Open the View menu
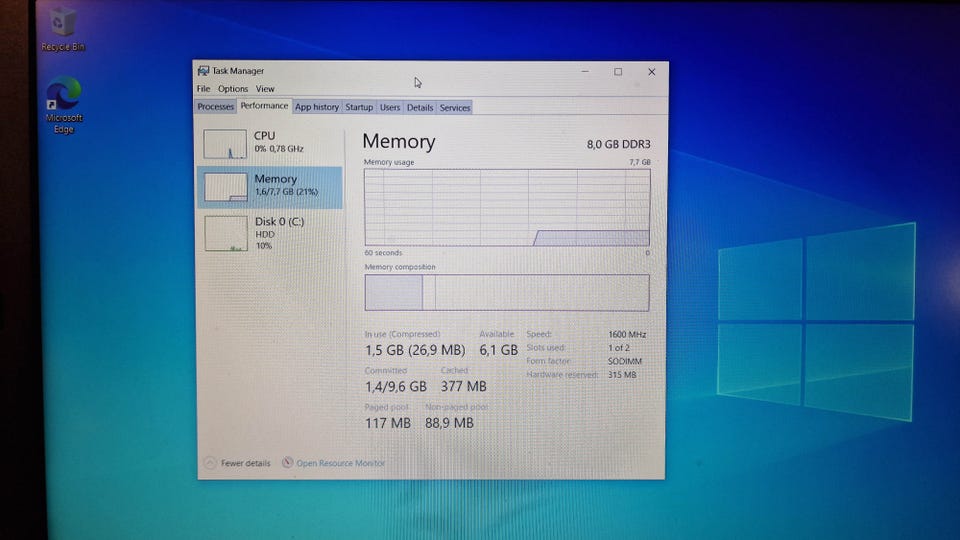Screen dimensions: 960x540 [265, 89]
